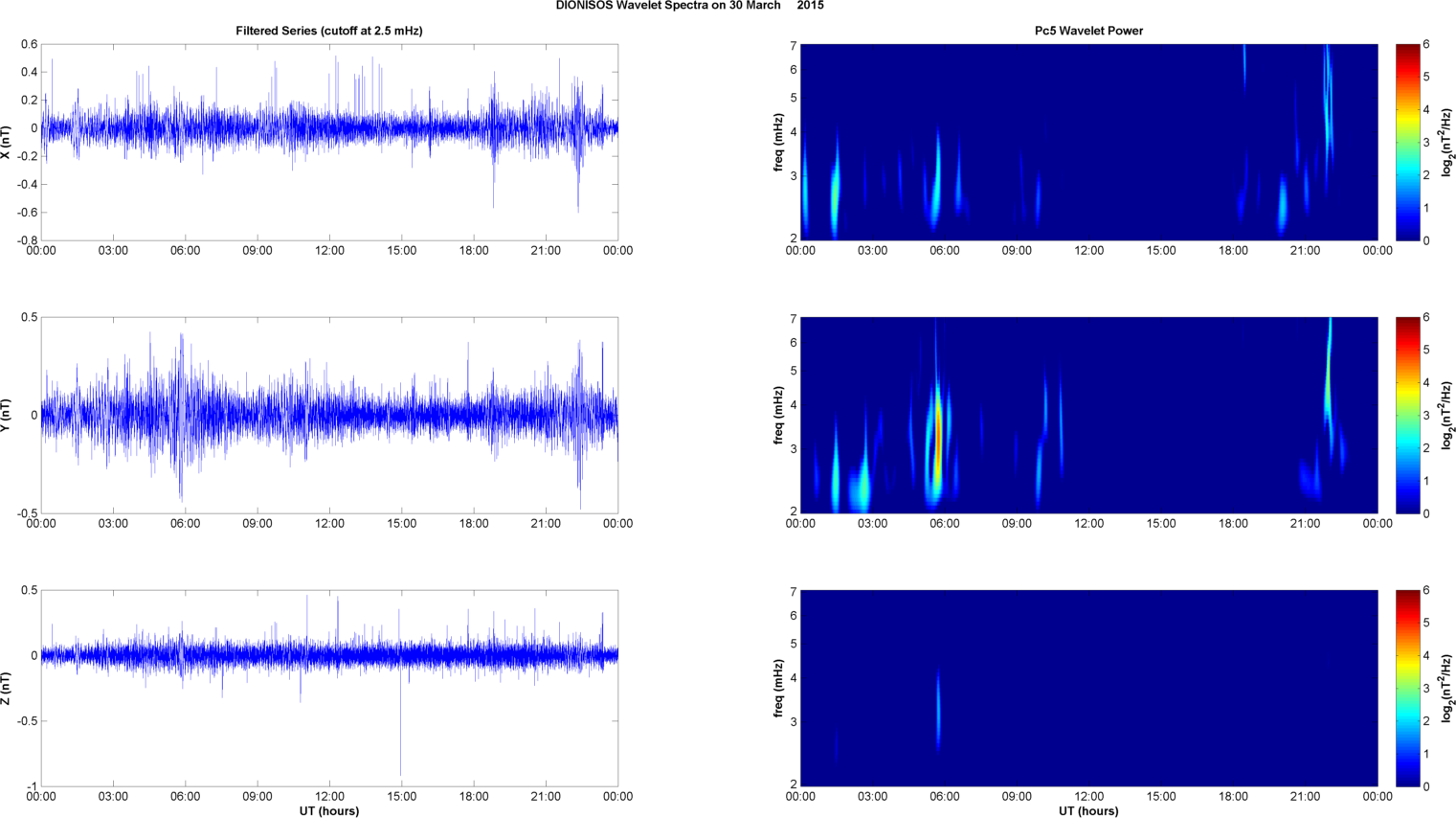
Task: Click the 0.6 tick on the X series axis
Action: [30, 44]
